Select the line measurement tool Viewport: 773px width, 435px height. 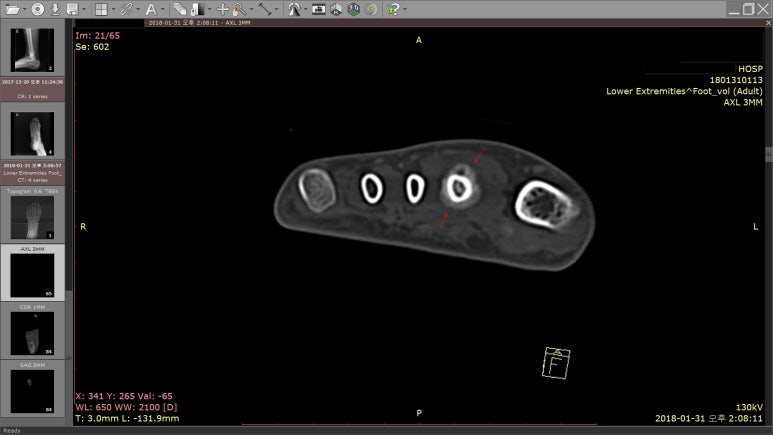click(263, 9)
